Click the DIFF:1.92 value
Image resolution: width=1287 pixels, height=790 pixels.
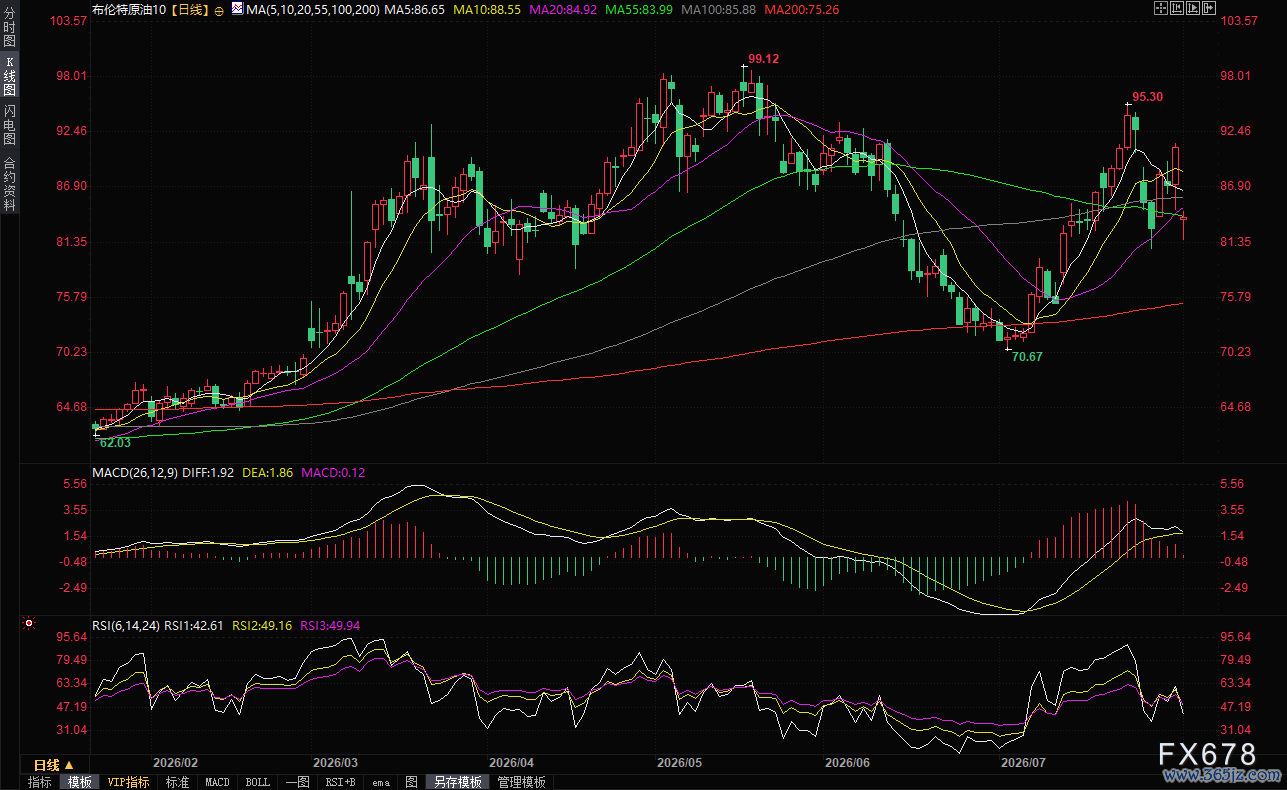tap(210, 472)
